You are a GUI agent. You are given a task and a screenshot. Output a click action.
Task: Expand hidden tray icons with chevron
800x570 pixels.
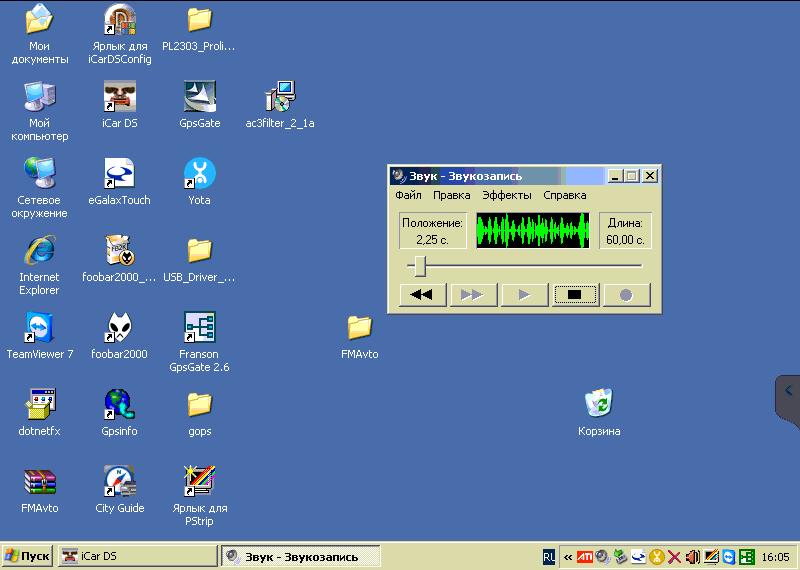pyautogui.click(x=568, y=557)
